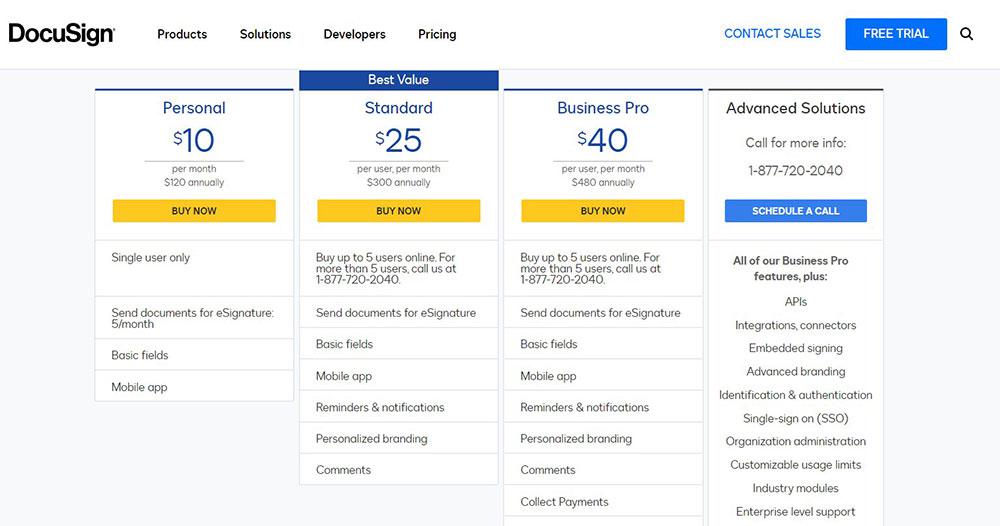This screenshot has width=1000, height=526.
Task: Click the Personal plan title
Action: (x=194, y=108)
